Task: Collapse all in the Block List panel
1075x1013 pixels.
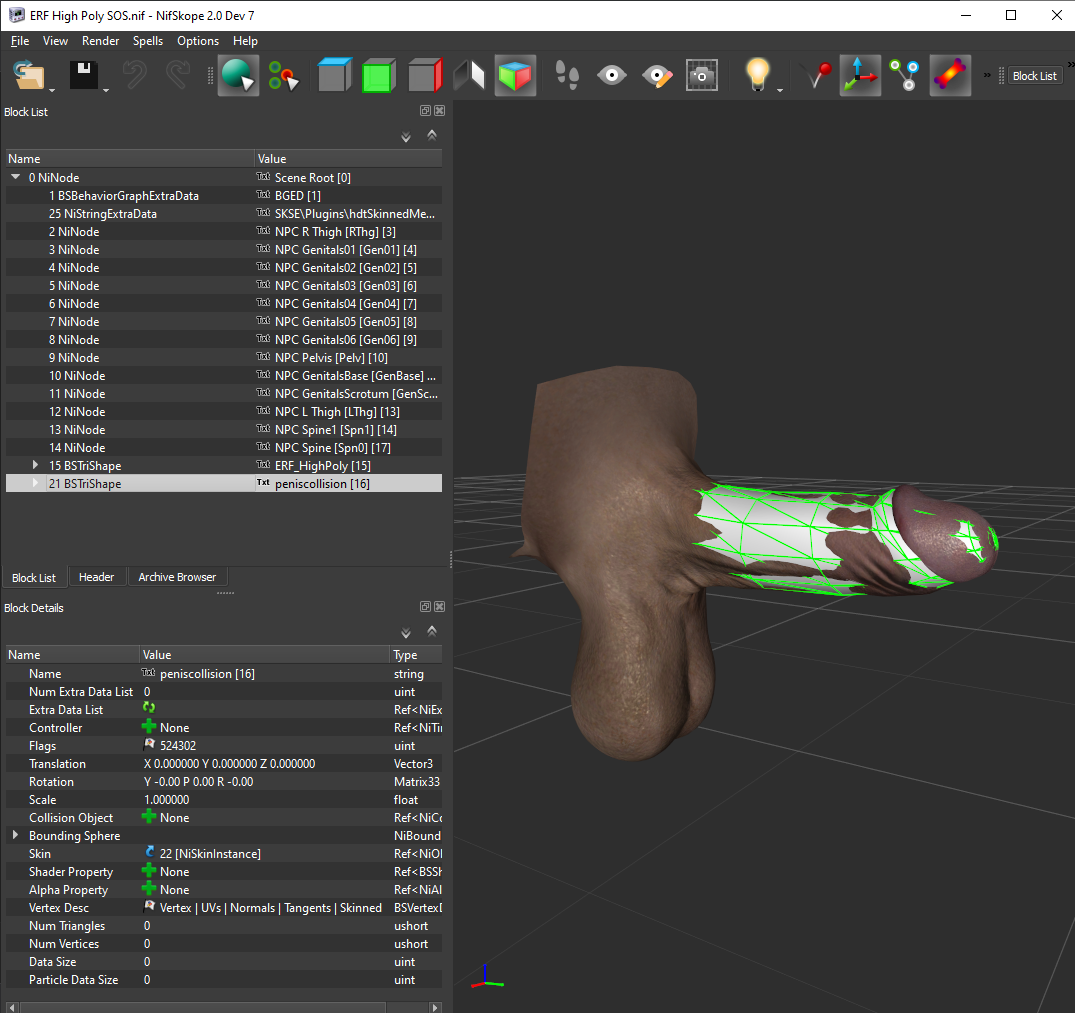Action: pos(432,135)
